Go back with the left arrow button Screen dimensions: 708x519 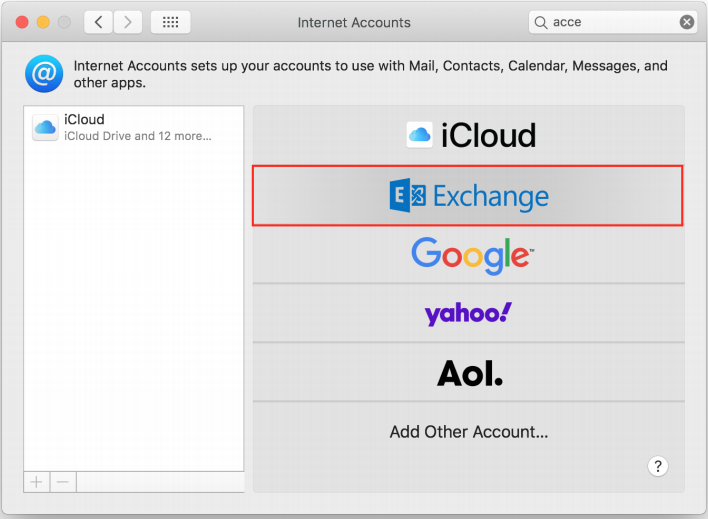point(98,22)
